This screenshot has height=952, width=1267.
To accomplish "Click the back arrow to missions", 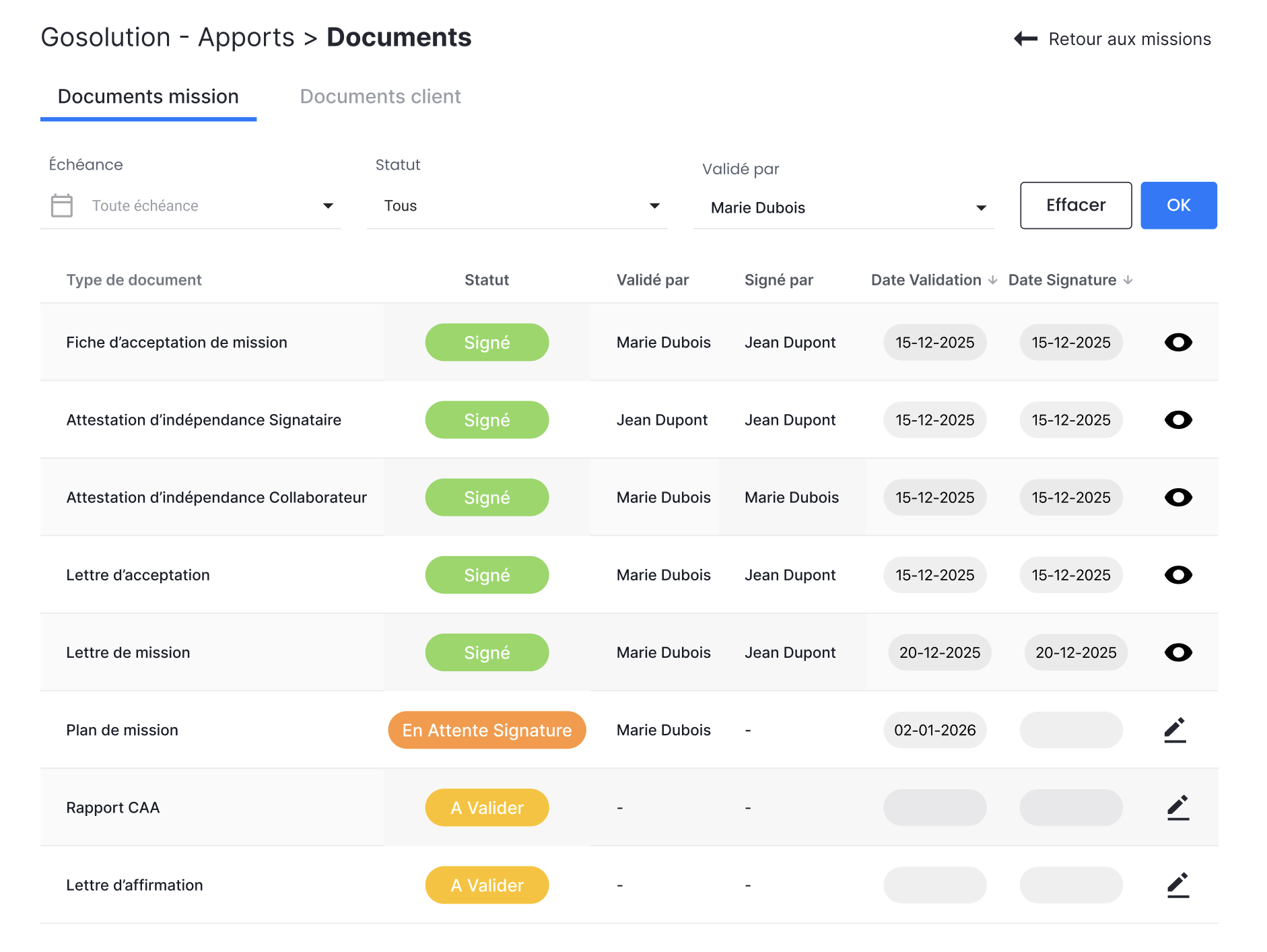I will [1026, 39].
